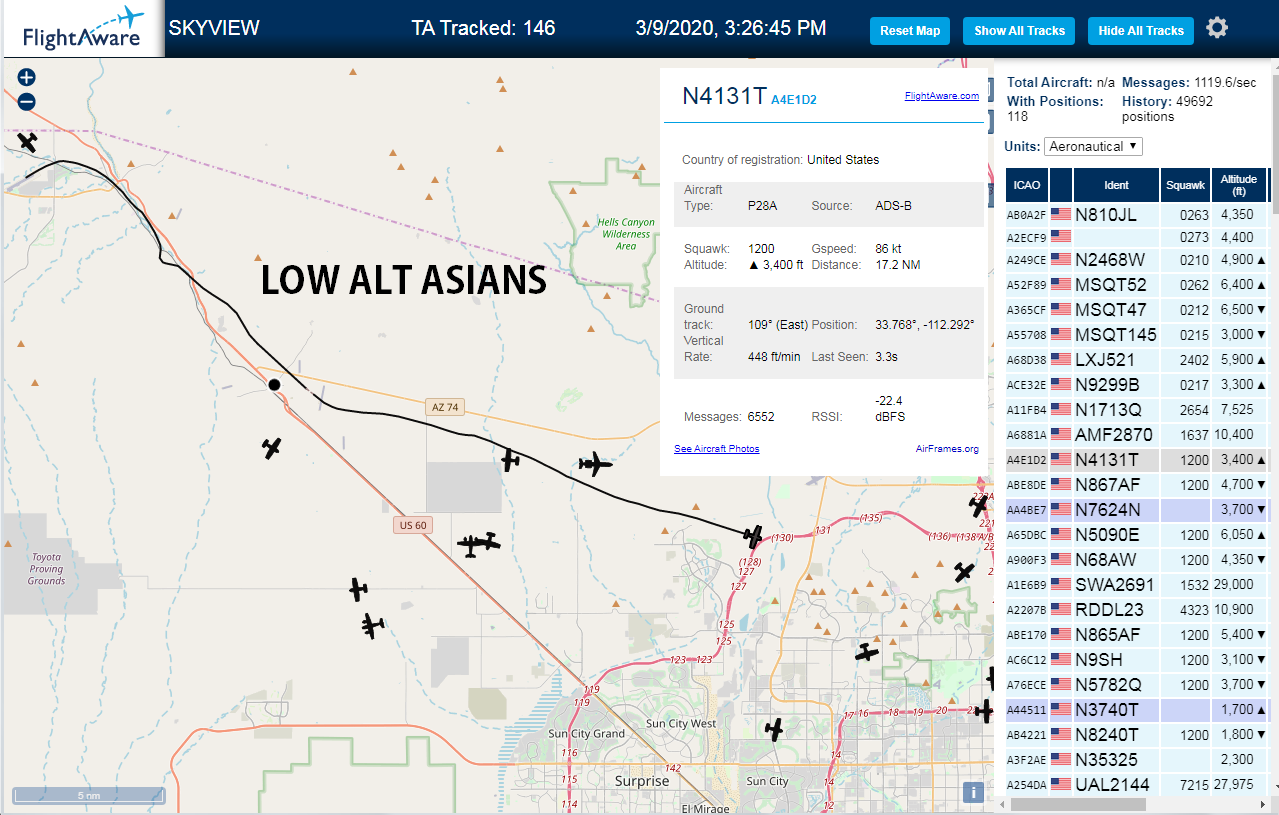Viewport: 1279px width, 815px height.
Task: Select the N8240T row
Action: pos(1137,734)
